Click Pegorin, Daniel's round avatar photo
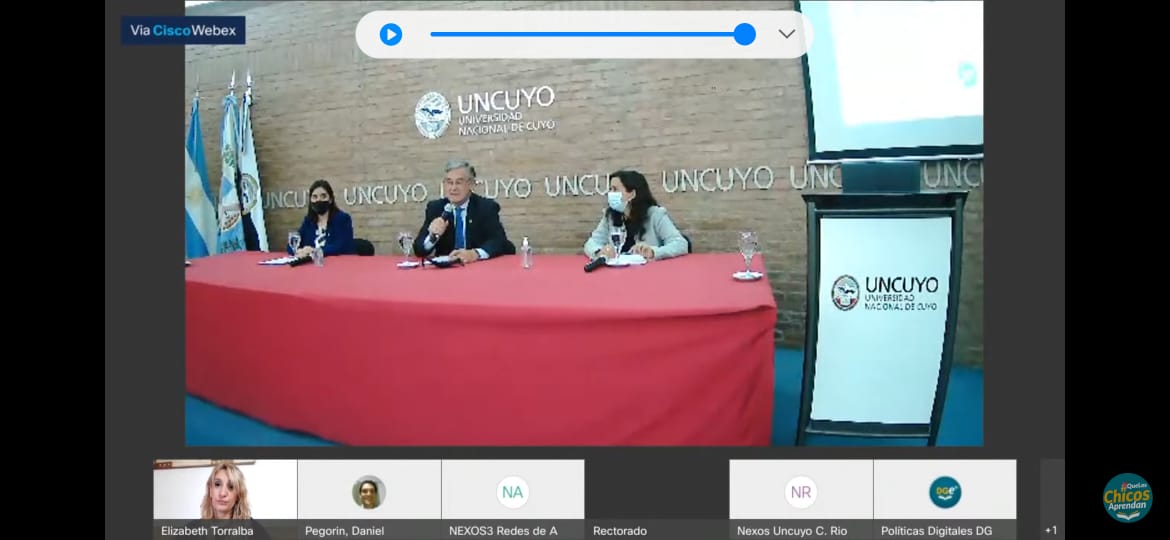This screenshot has height=540, width=1170. (369, 492)
